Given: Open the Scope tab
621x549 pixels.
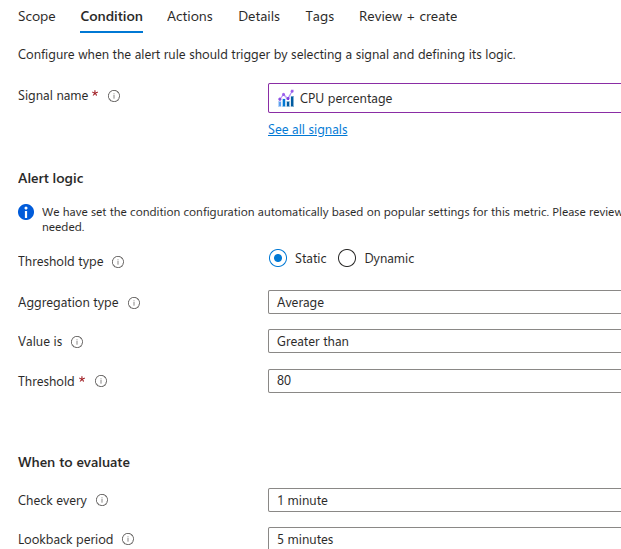Looking at the screenshot, I should click(x=36, y=17).
